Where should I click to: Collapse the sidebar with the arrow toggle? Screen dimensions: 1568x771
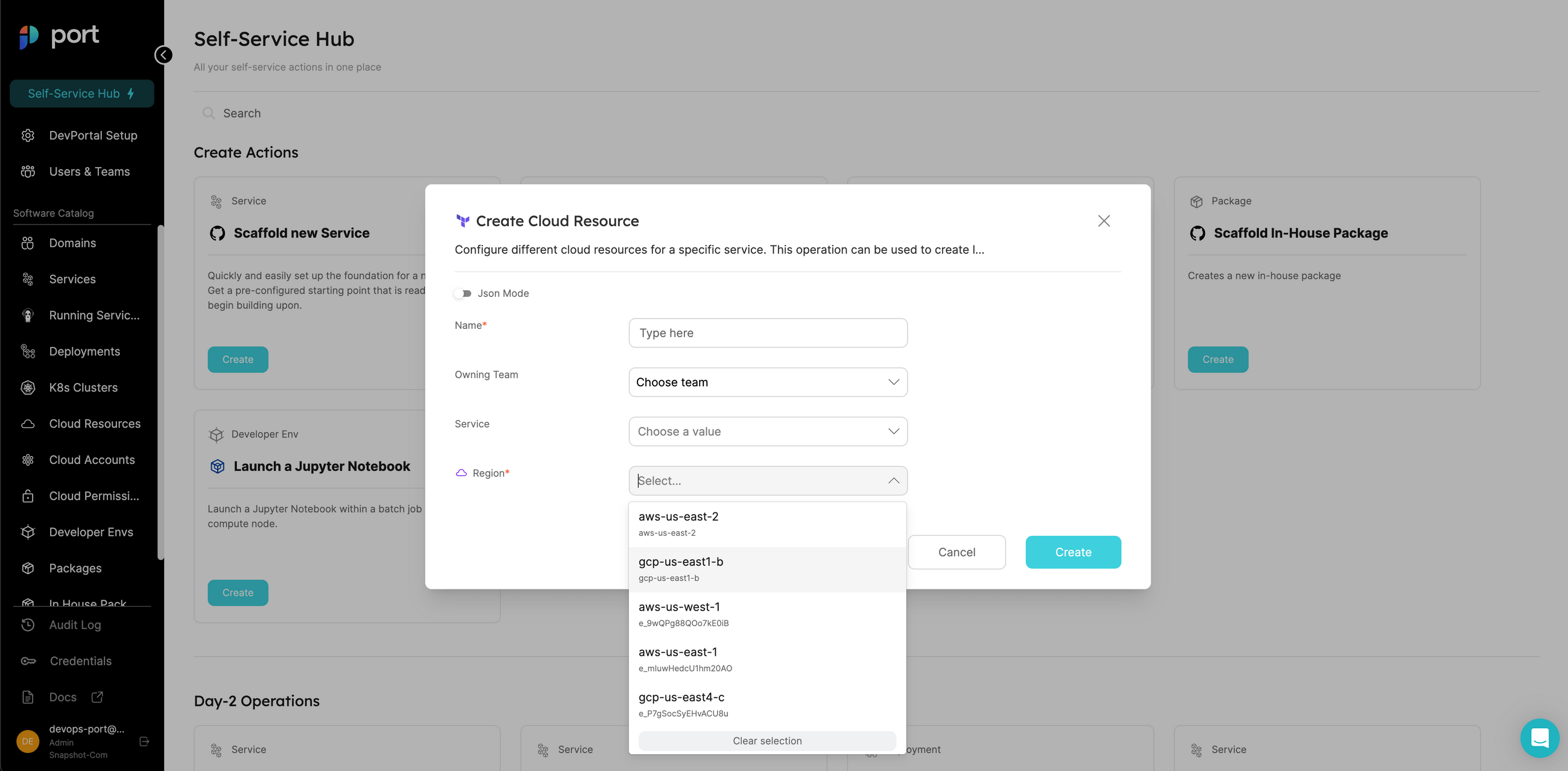point(162,55)
